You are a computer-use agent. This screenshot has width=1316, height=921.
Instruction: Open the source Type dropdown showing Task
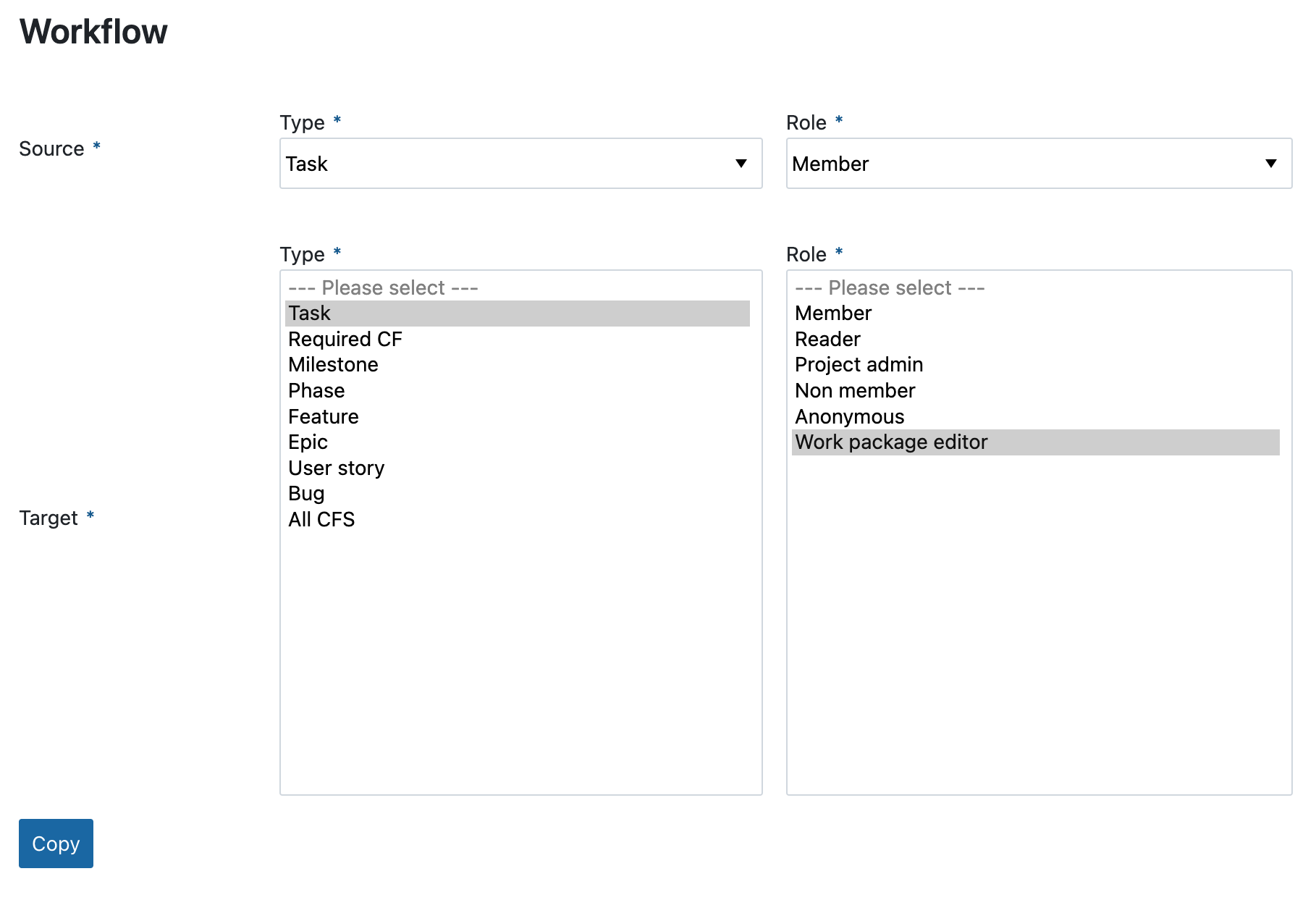click(520, 164)
